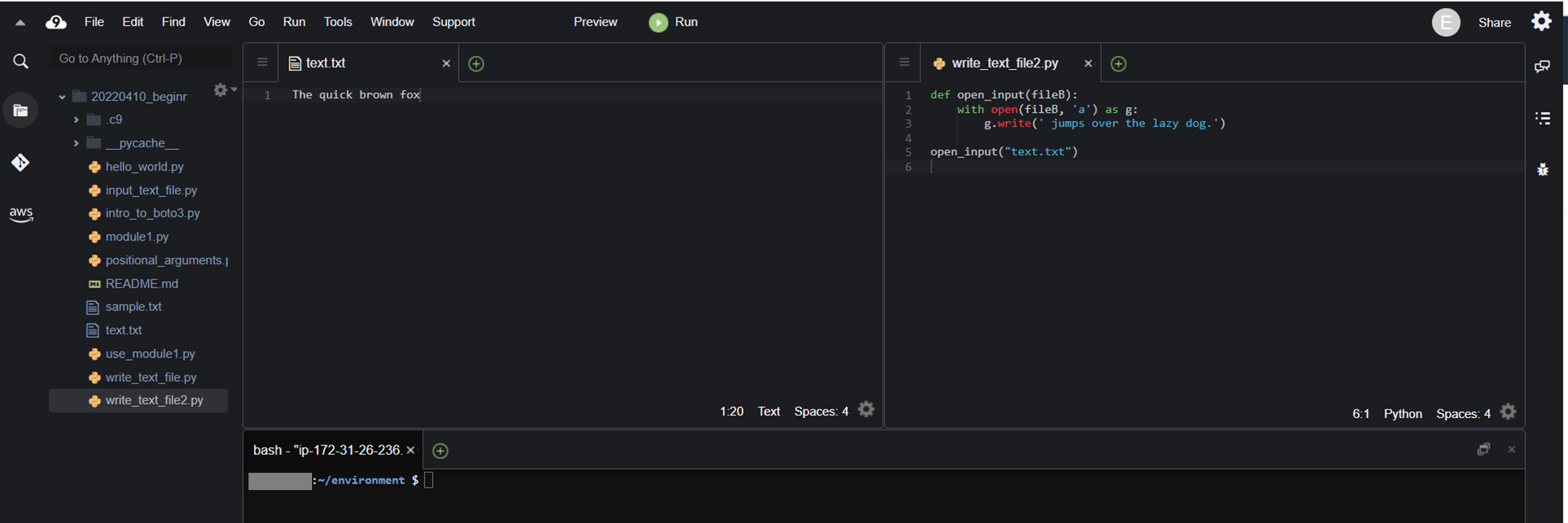Click the Preview button
The image size is (1568, 523).
(595, 22)
